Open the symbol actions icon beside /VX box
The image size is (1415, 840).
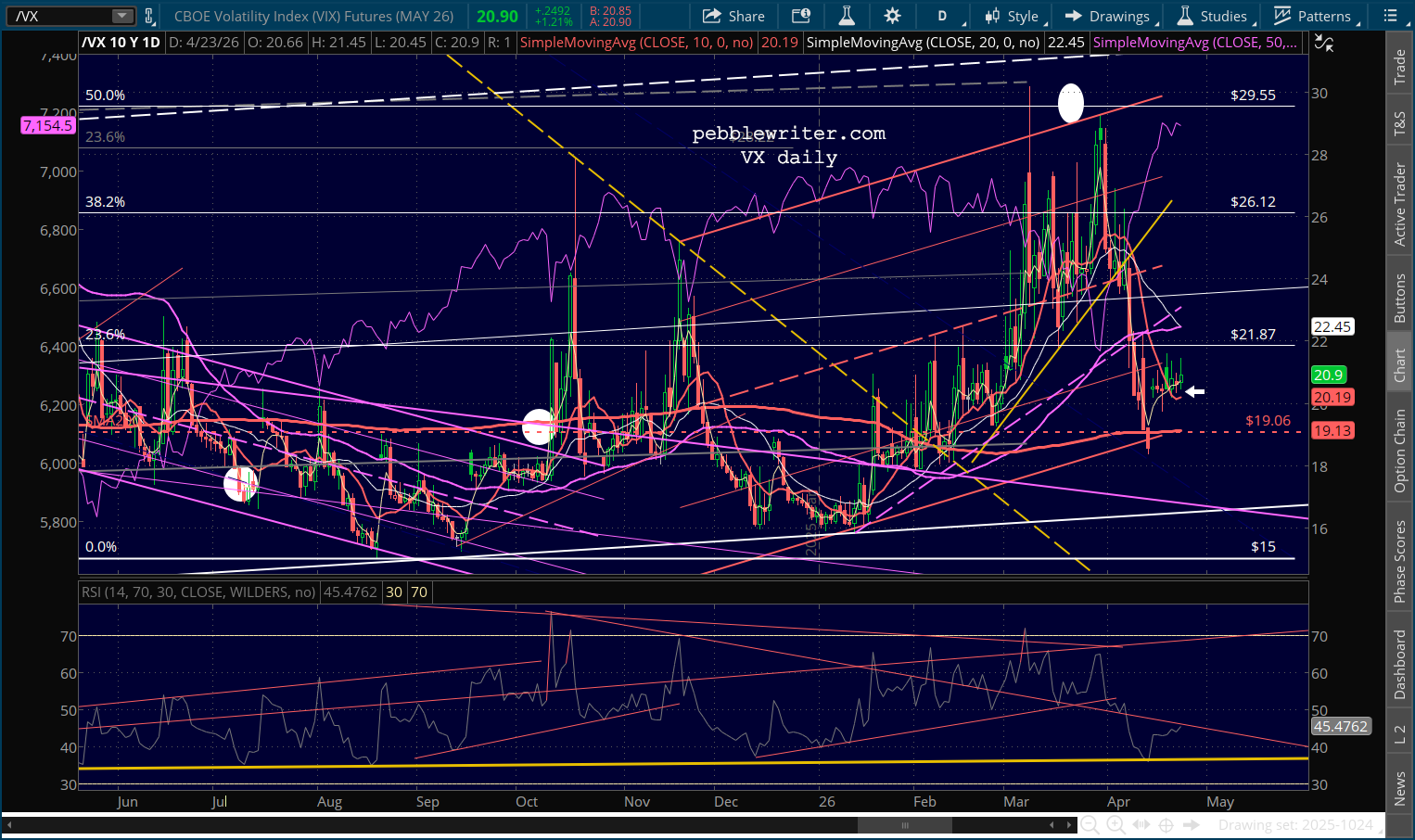tap(149, 16)
